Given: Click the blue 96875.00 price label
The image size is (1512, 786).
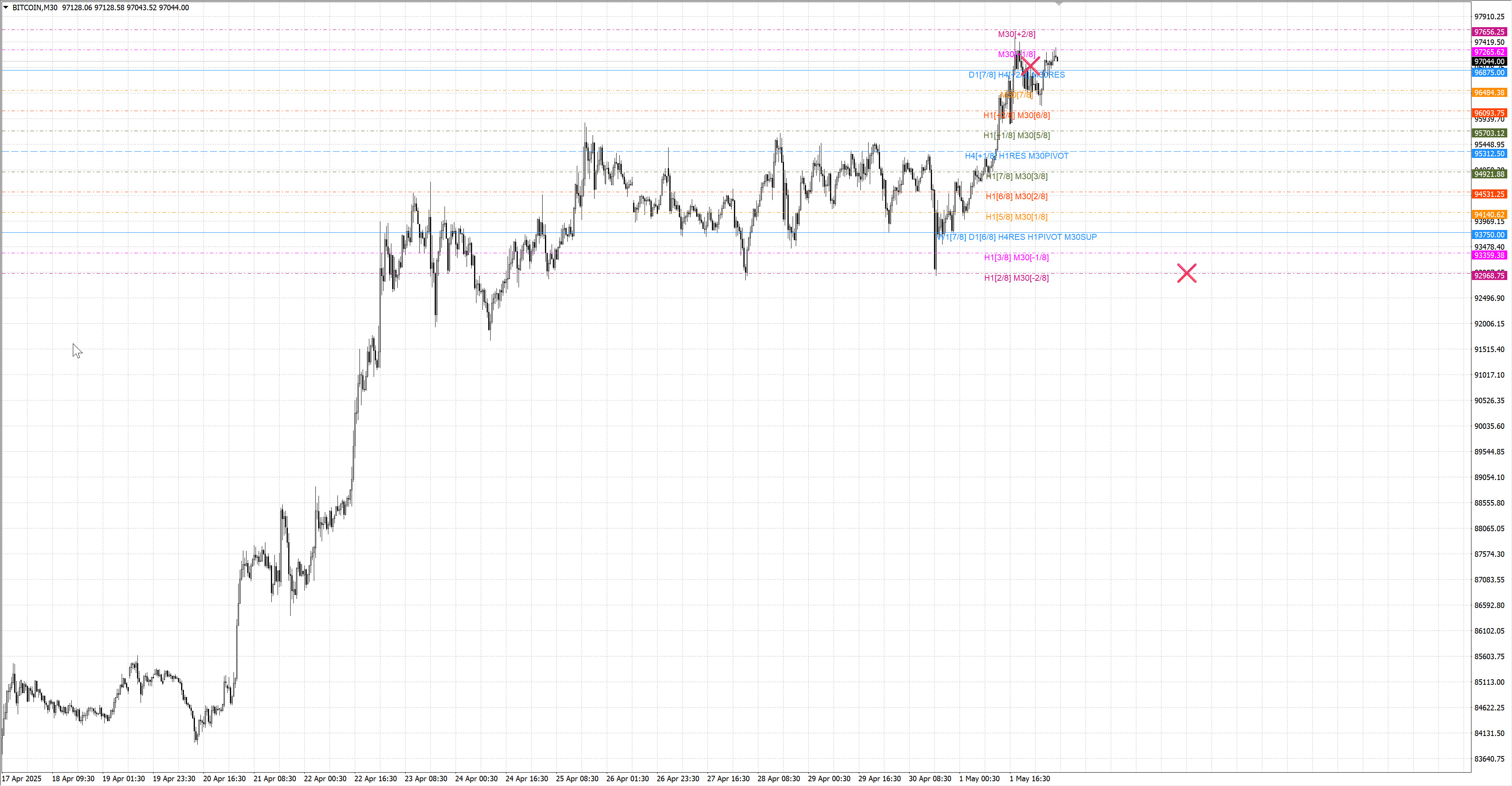Looking at the screenshot, I should point(1489,73).
